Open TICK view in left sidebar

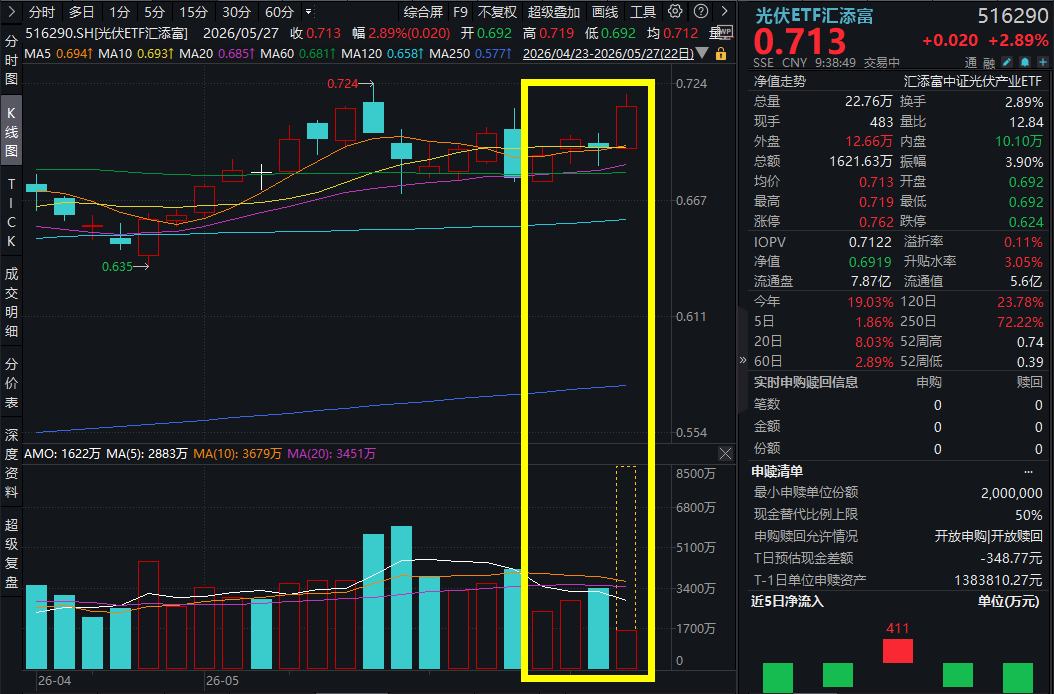(x=11, y=213)
